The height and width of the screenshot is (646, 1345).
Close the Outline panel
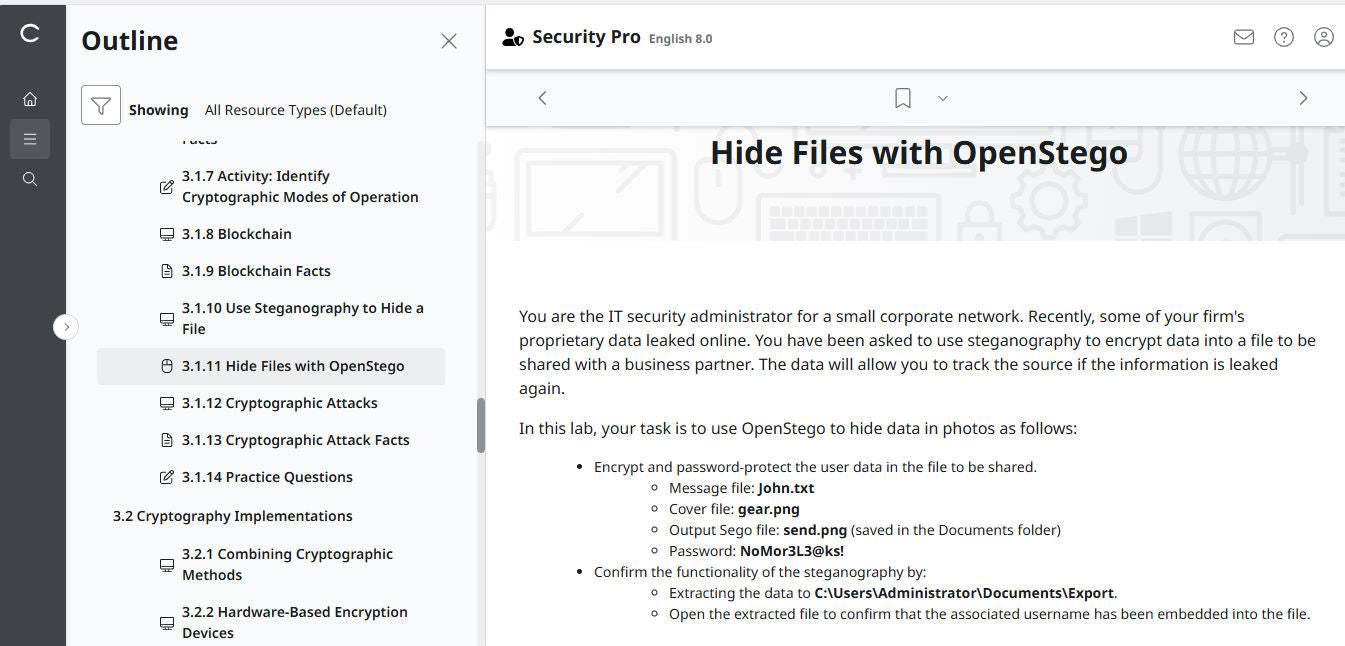click(449, 41)
